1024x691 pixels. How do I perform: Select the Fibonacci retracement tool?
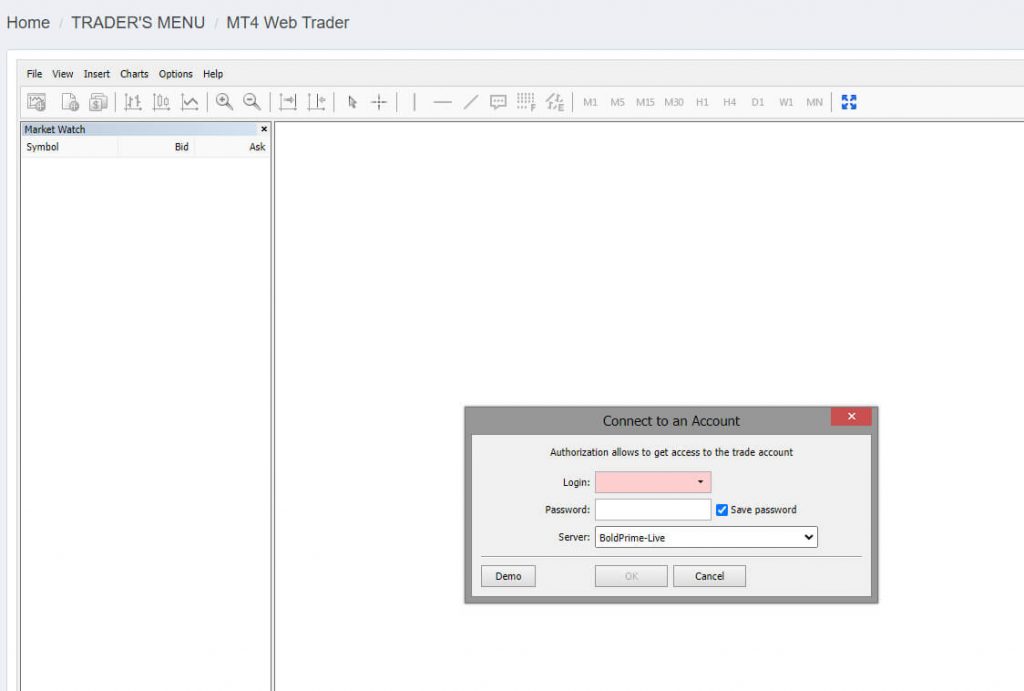526,102
